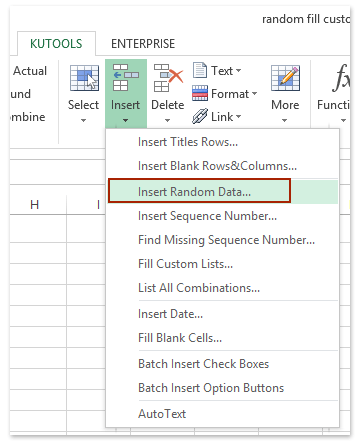Click the Insert rows icon in the ribbon
The height and width of the screenshot is (444, 360).
126,78
